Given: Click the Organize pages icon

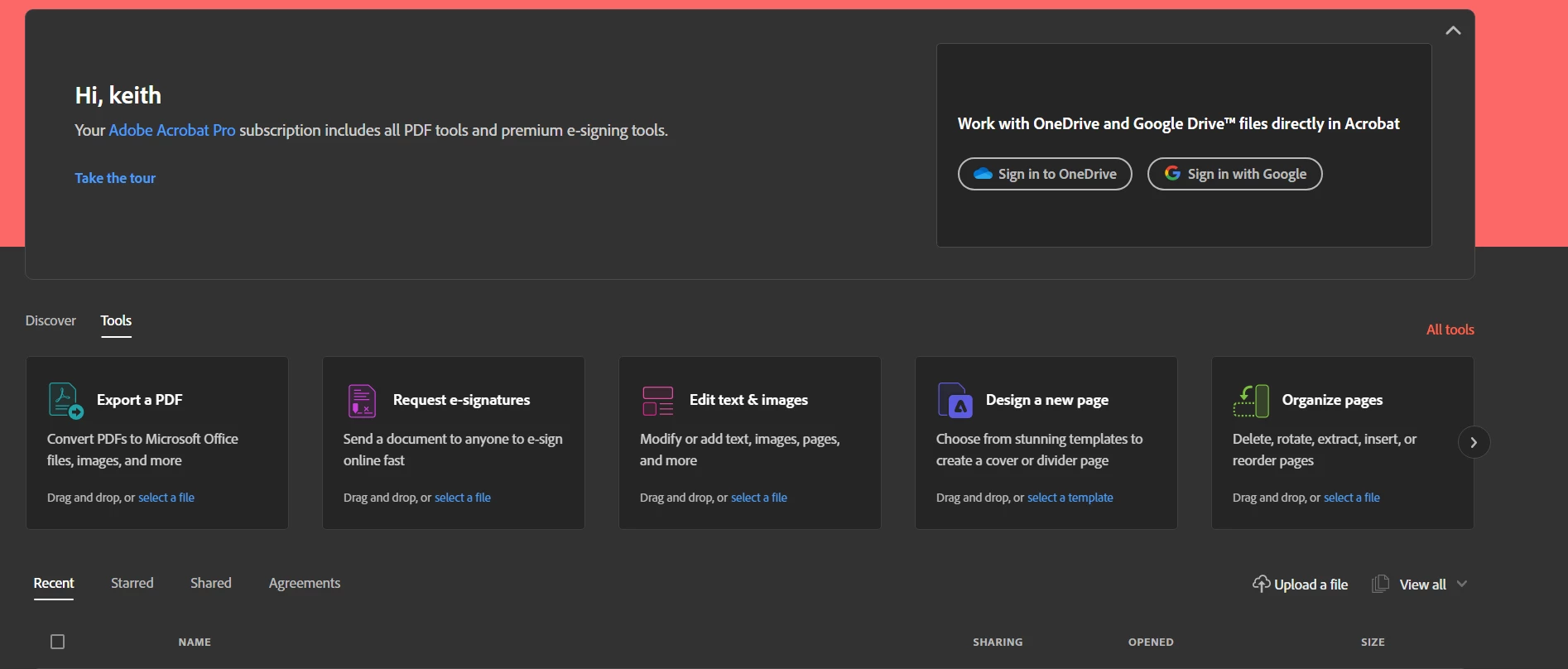Looking at the screenshot, I should [x=1251, y=401].
